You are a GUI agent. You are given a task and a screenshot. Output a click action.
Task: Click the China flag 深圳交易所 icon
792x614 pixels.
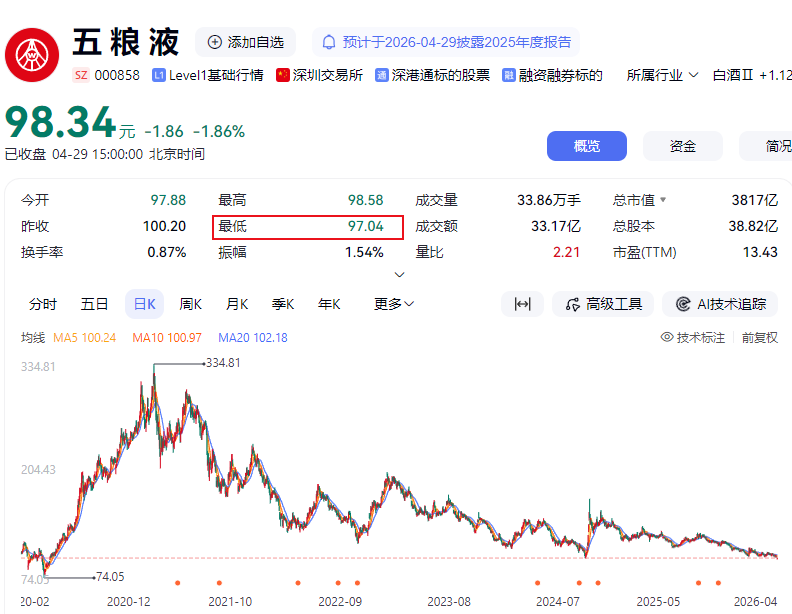(282, 75)
